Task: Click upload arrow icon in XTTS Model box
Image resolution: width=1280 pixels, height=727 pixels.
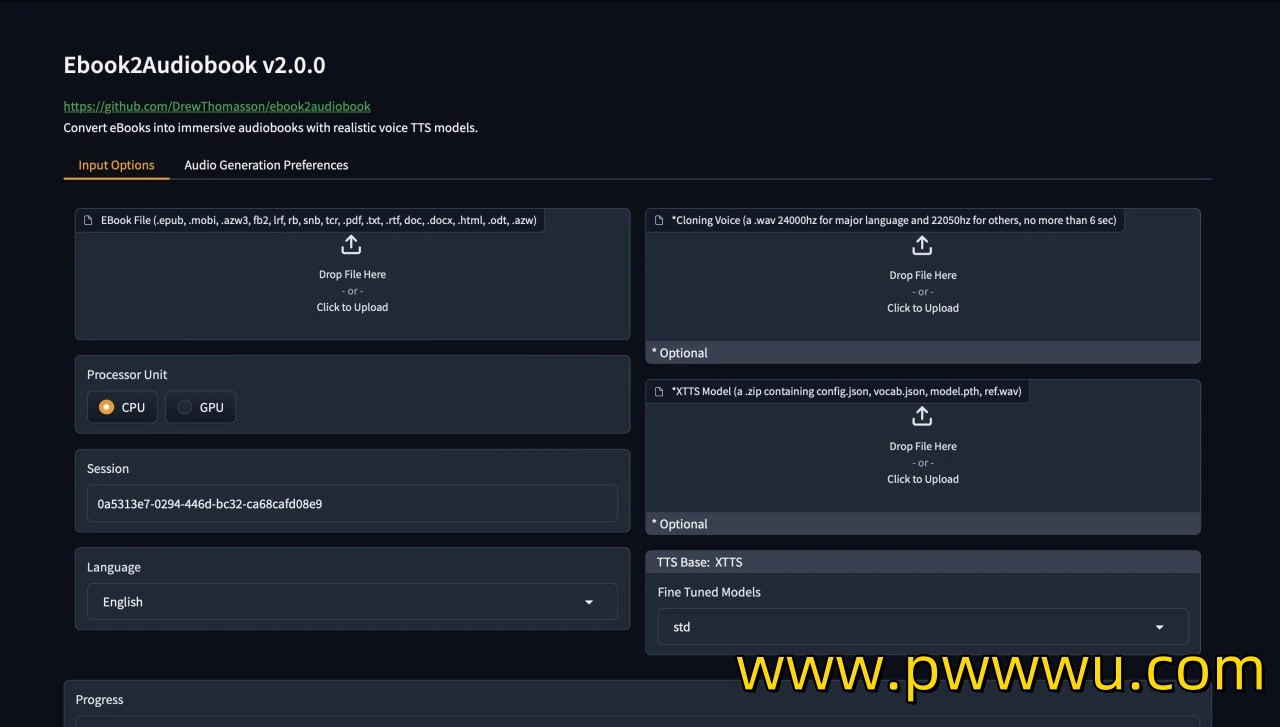Action: tap(922, 416)
